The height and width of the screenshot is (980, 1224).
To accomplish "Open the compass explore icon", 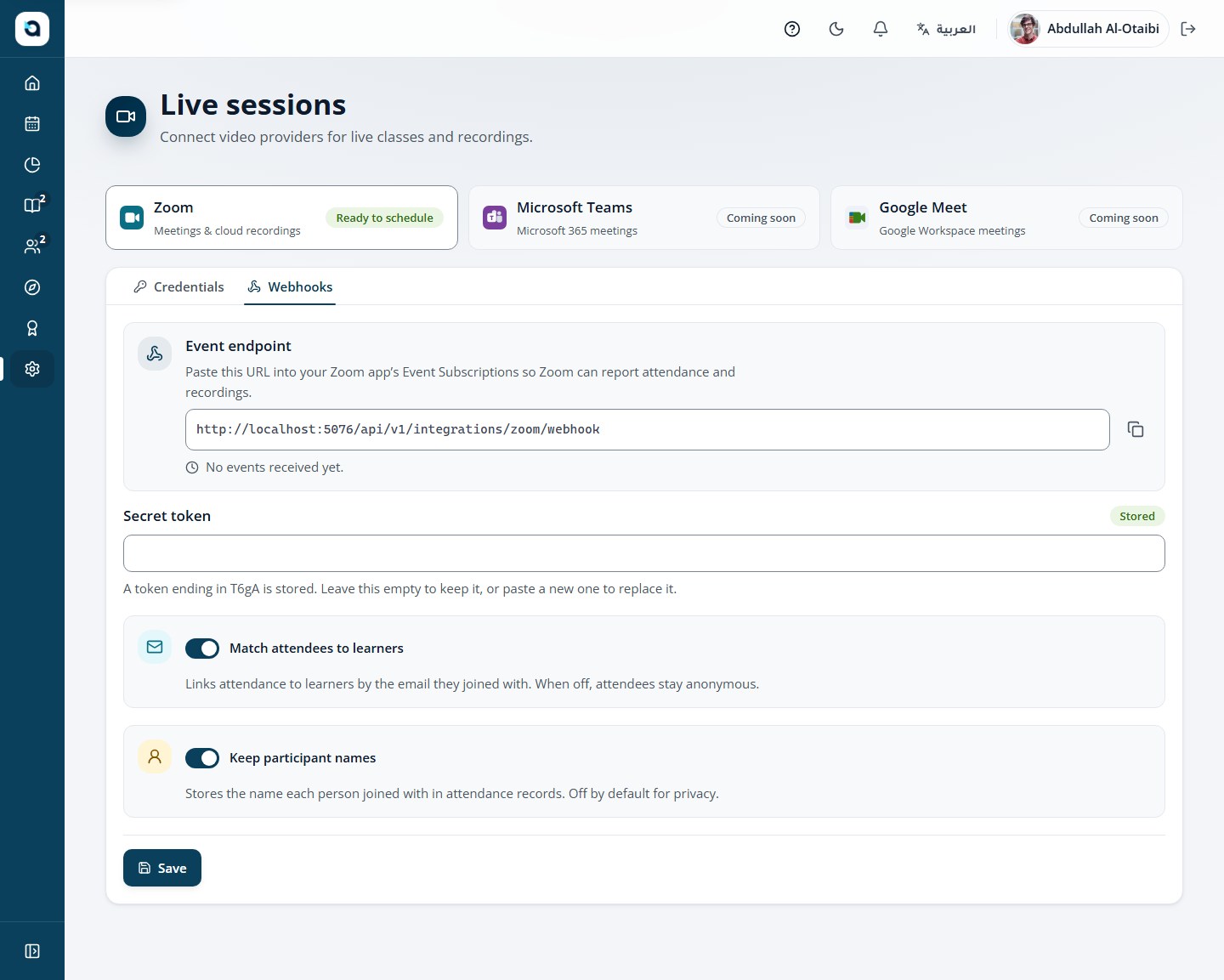I will 32,287.
